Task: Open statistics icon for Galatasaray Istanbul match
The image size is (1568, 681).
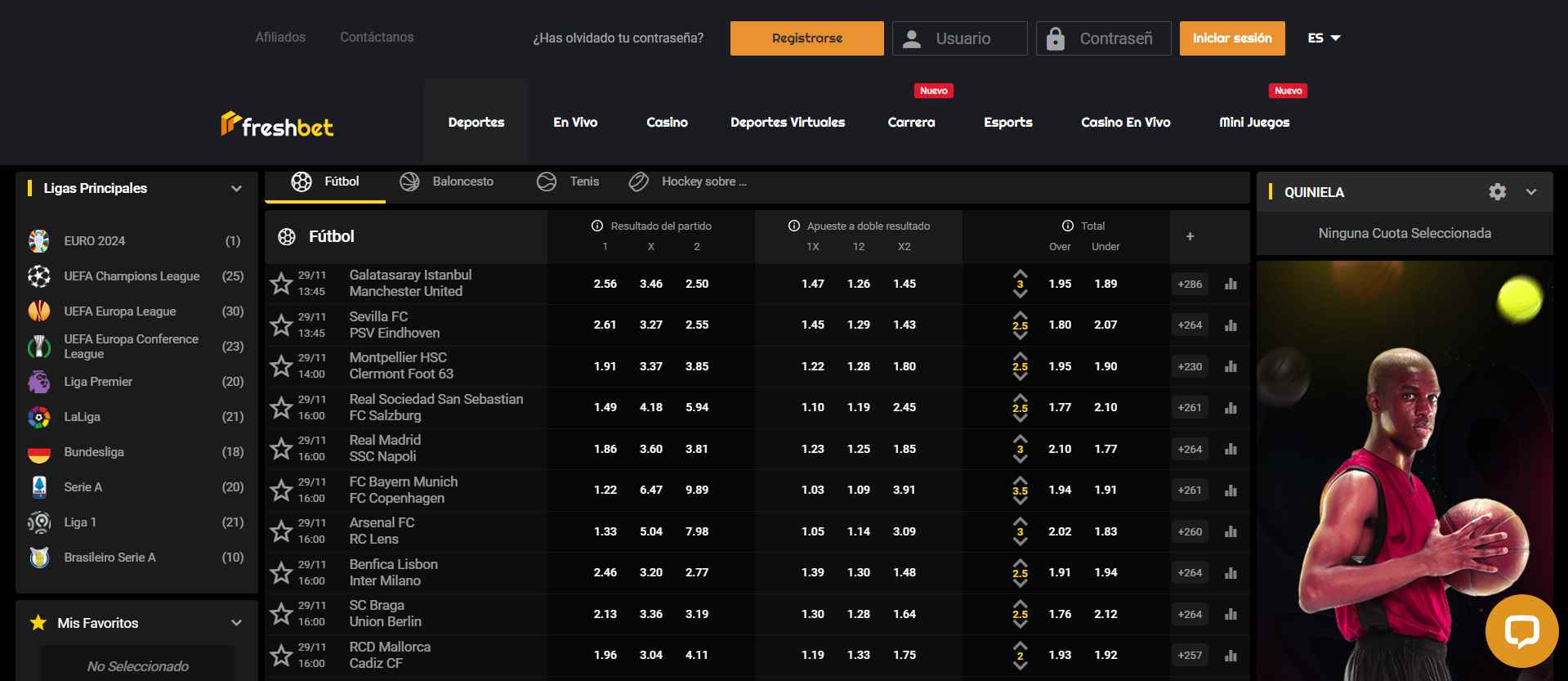Action: pos(1231,284)
